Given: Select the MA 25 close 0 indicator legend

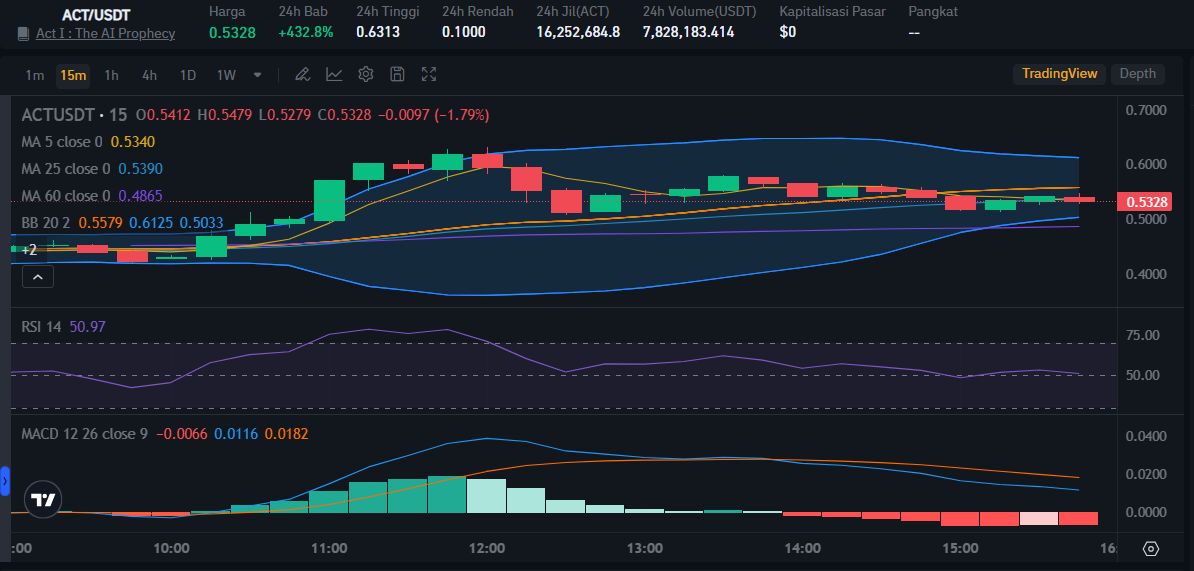Looking at the screenshot, I should 65,168.
